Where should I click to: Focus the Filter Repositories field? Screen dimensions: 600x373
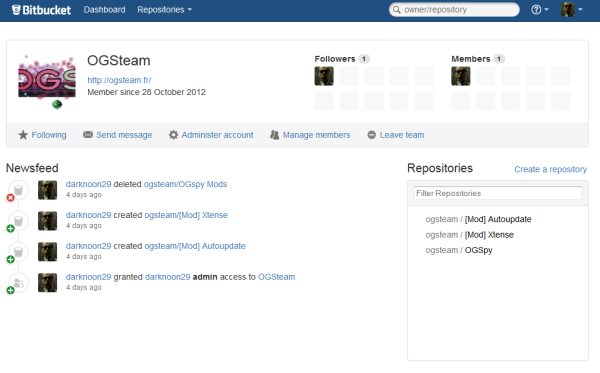tap(497, 193)
